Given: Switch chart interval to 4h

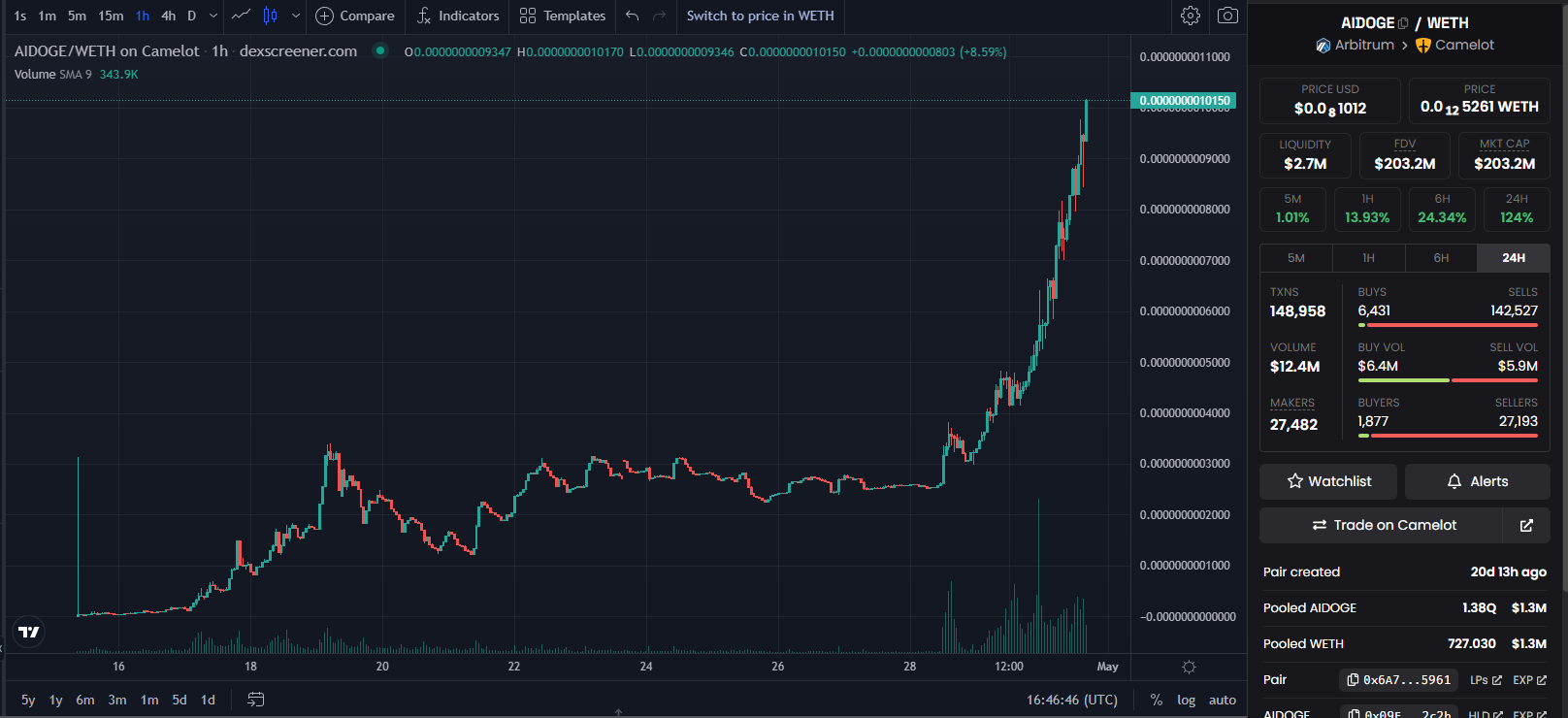Looking at the screenshot, I should [169, 16].
